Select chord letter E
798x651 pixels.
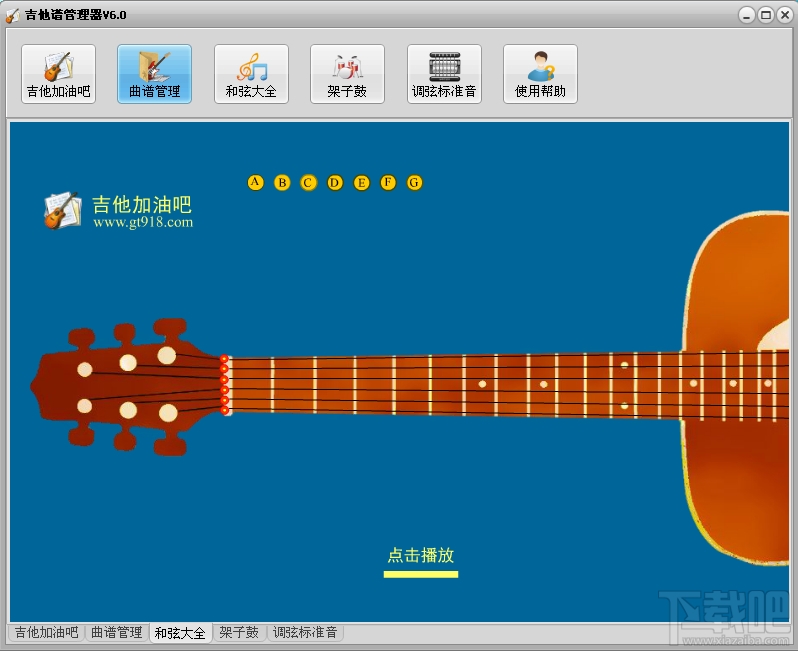coord(361,182)
